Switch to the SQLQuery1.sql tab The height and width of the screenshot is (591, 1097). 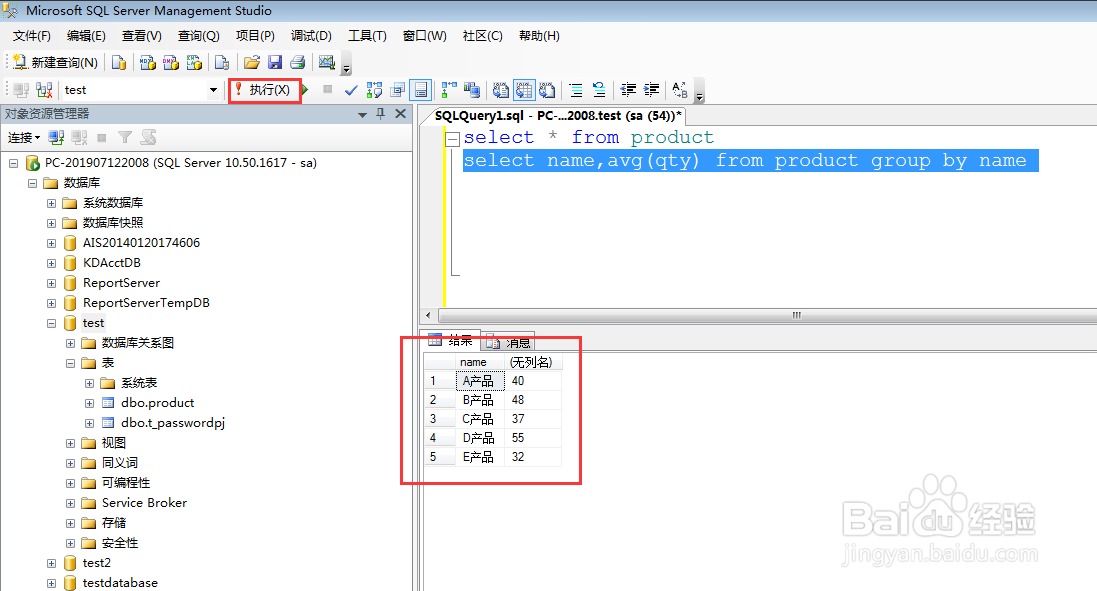tap(558, 115)
